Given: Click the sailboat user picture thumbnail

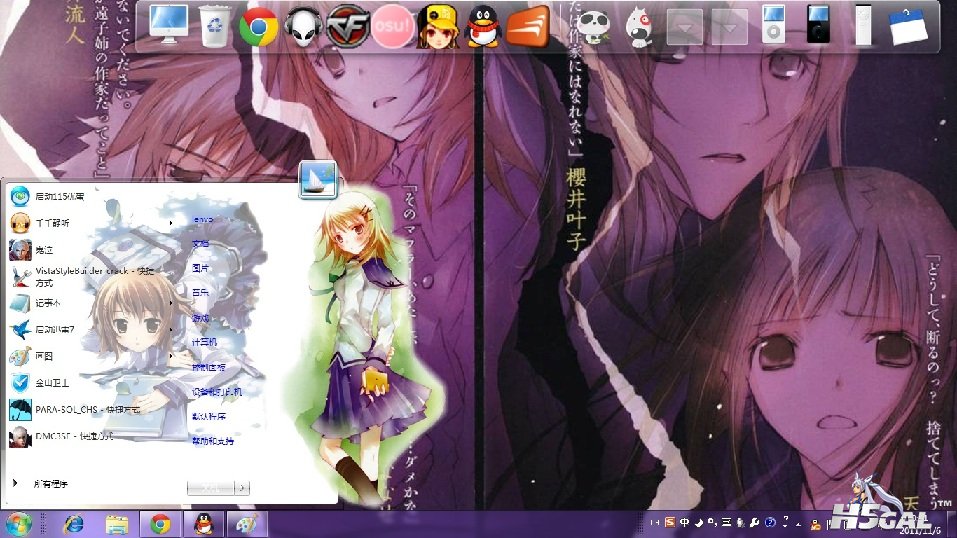Looking at the screenshot, I should [318, 180].
